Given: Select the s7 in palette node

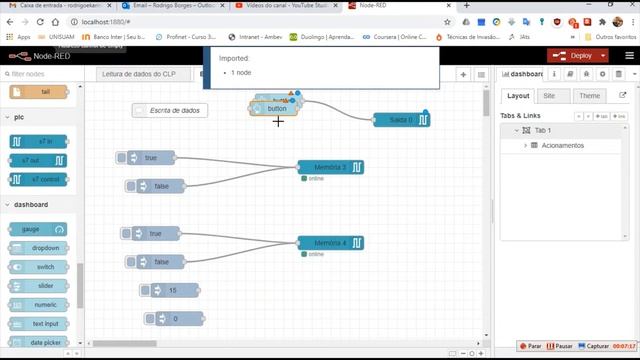Looking at the screenshot, I should point(38,142).
